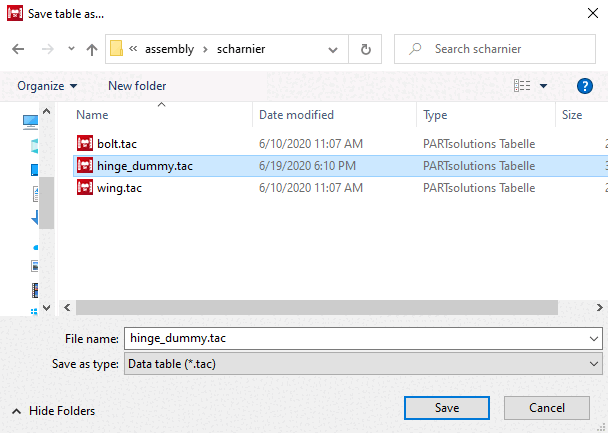Image resolution: width=608 pixels, height=433 pixels.
Task: Sort files by the Name column
Action: click(x=93, y=115)
